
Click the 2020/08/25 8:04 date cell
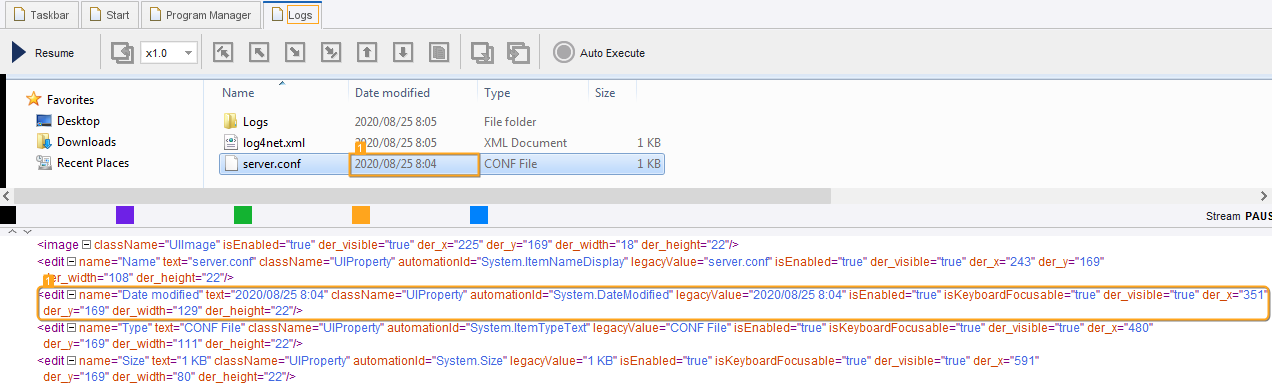415,164
